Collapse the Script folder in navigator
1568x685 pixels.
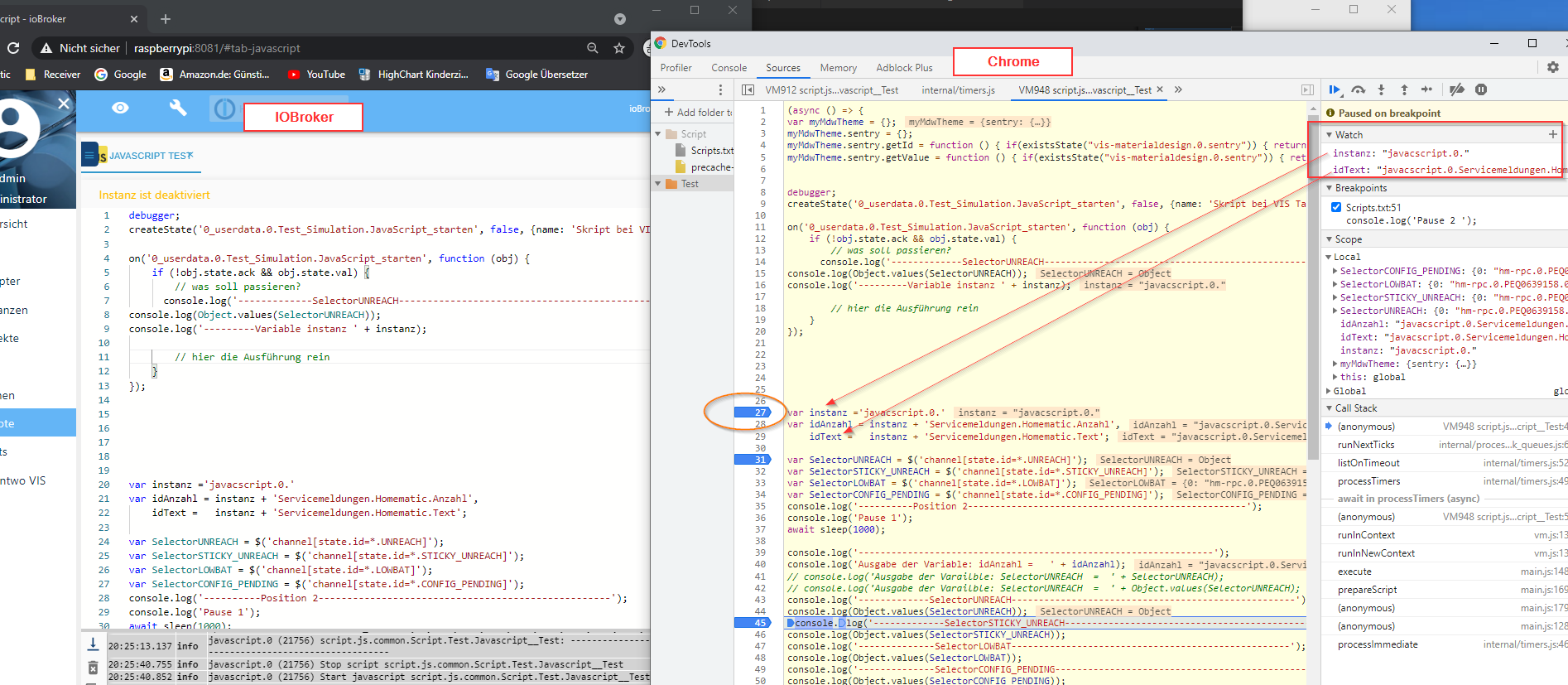[658, 133]
